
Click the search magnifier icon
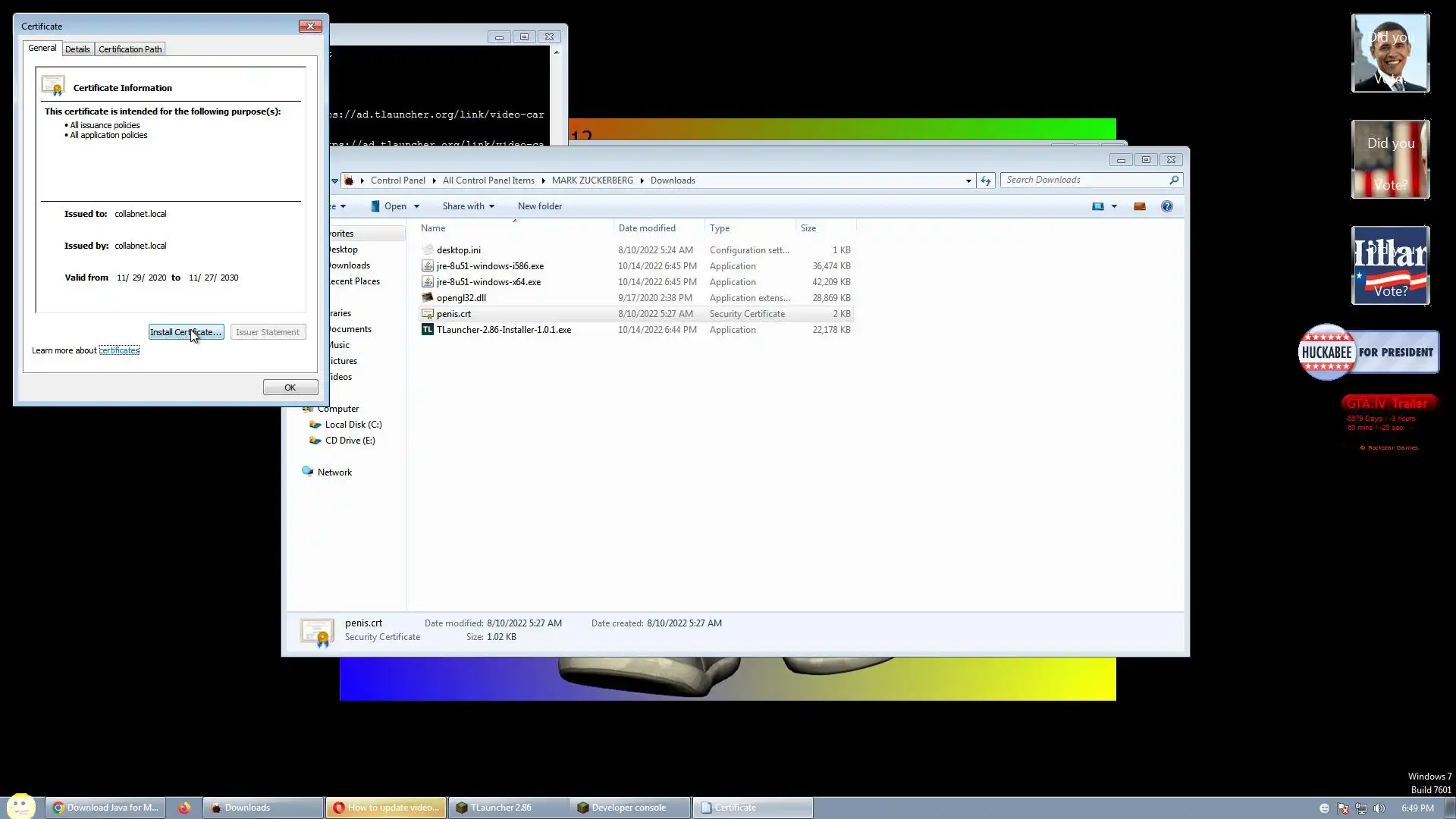(1174, 180)
